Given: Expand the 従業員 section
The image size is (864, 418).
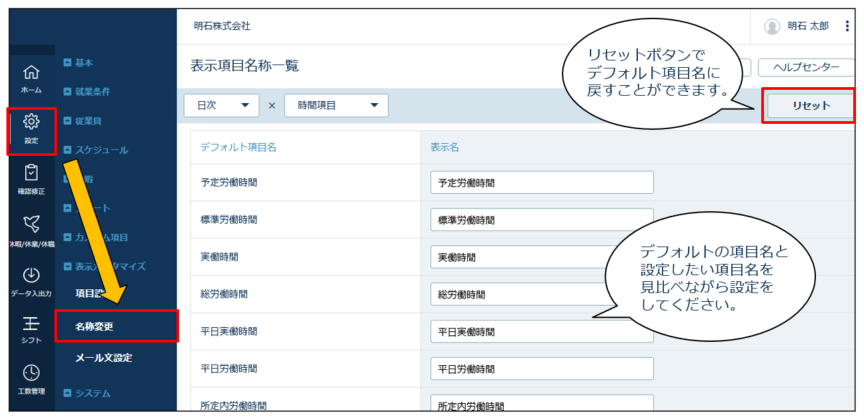Looking at the screenshot, I should click(x=83, y=121).
